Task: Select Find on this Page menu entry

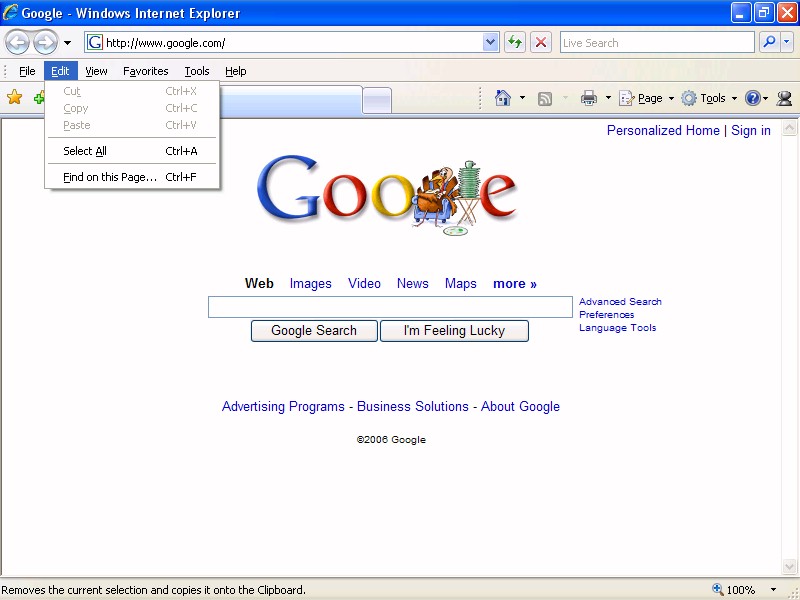Action: pos(110,177)
